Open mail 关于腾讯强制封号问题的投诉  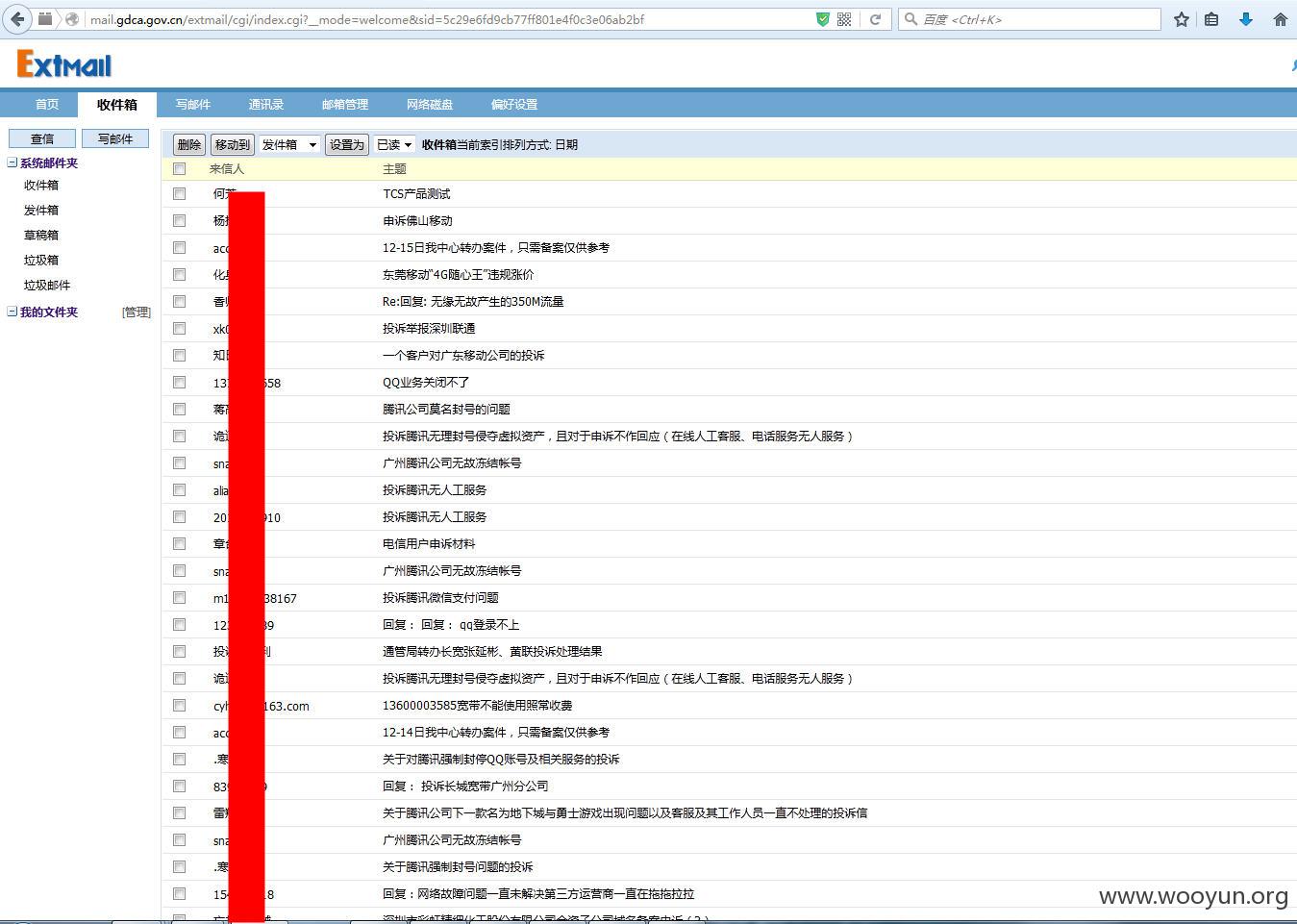pyautogui.click(x=458, y=866)
